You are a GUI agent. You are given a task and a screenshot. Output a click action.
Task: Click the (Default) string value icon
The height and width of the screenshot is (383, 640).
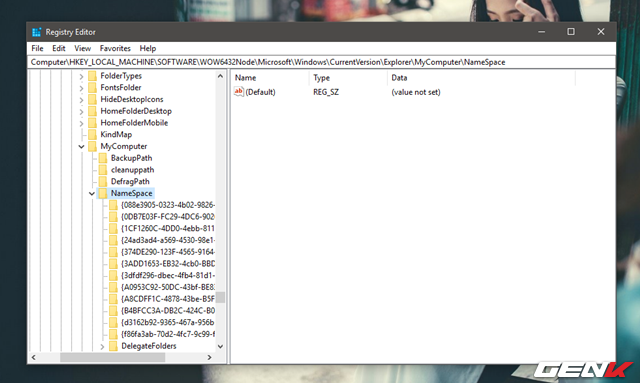pos(239,92)
